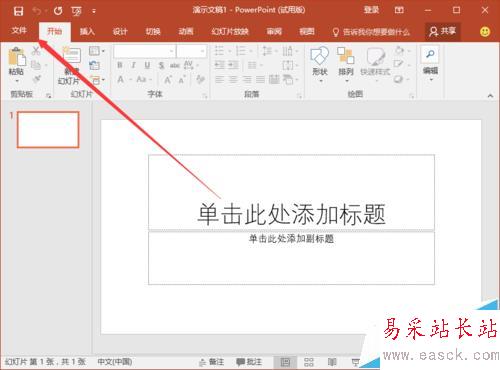This screenshot has height=370, width=500.
Task: Click the 形状 (Shapes) gallery button
Action: pos(320,64)
